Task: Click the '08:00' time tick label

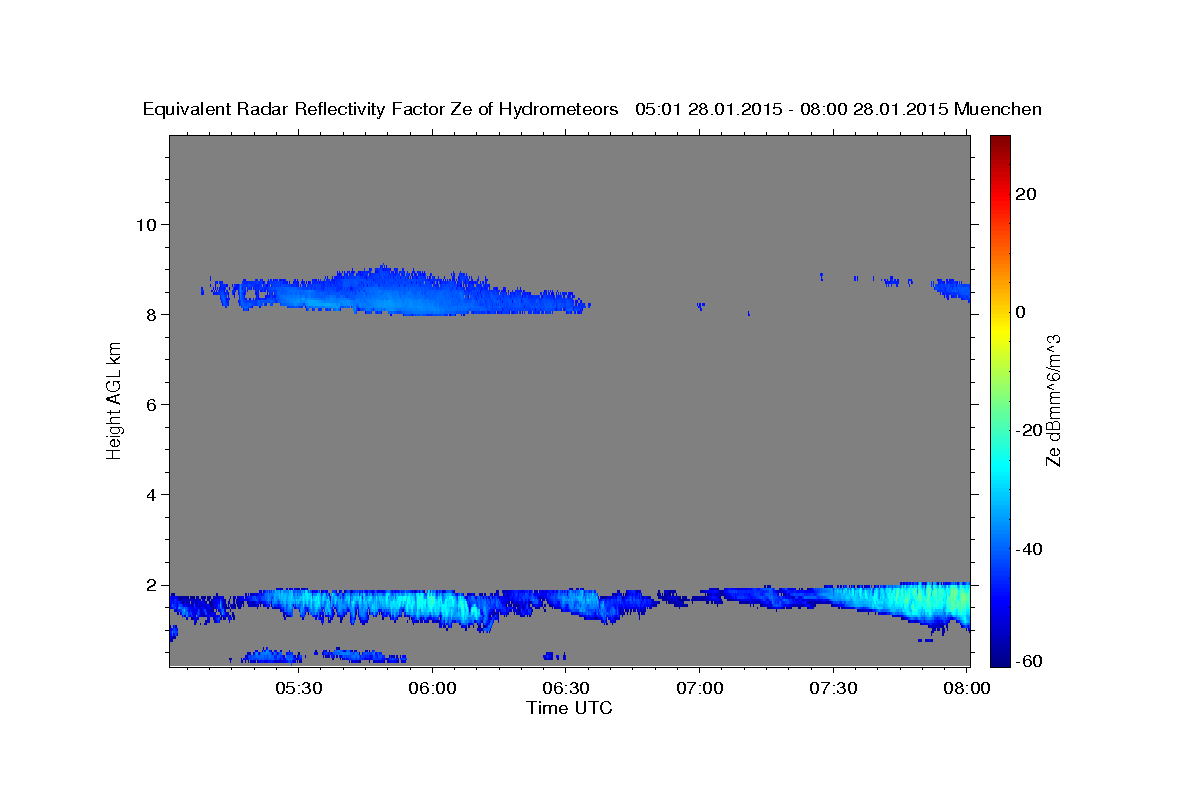Action: (x=967, y=688)
